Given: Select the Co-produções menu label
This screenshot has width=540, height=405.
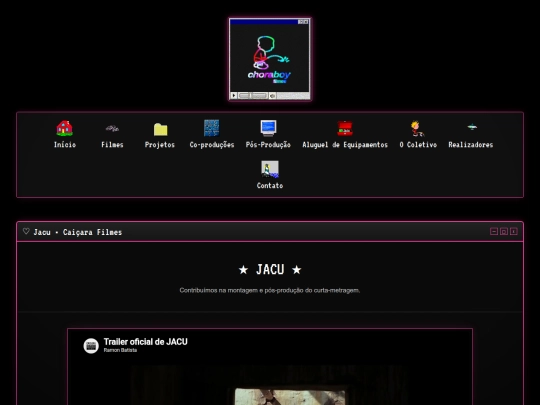Looking at the screenshot, I should click(x=212, y=145).
